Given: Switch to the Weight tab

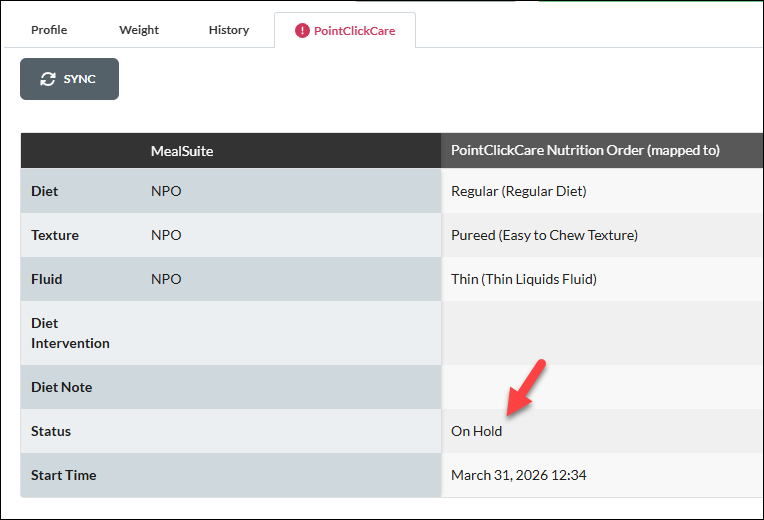Looking at the screenshot, I should click(x=139, y=30).
